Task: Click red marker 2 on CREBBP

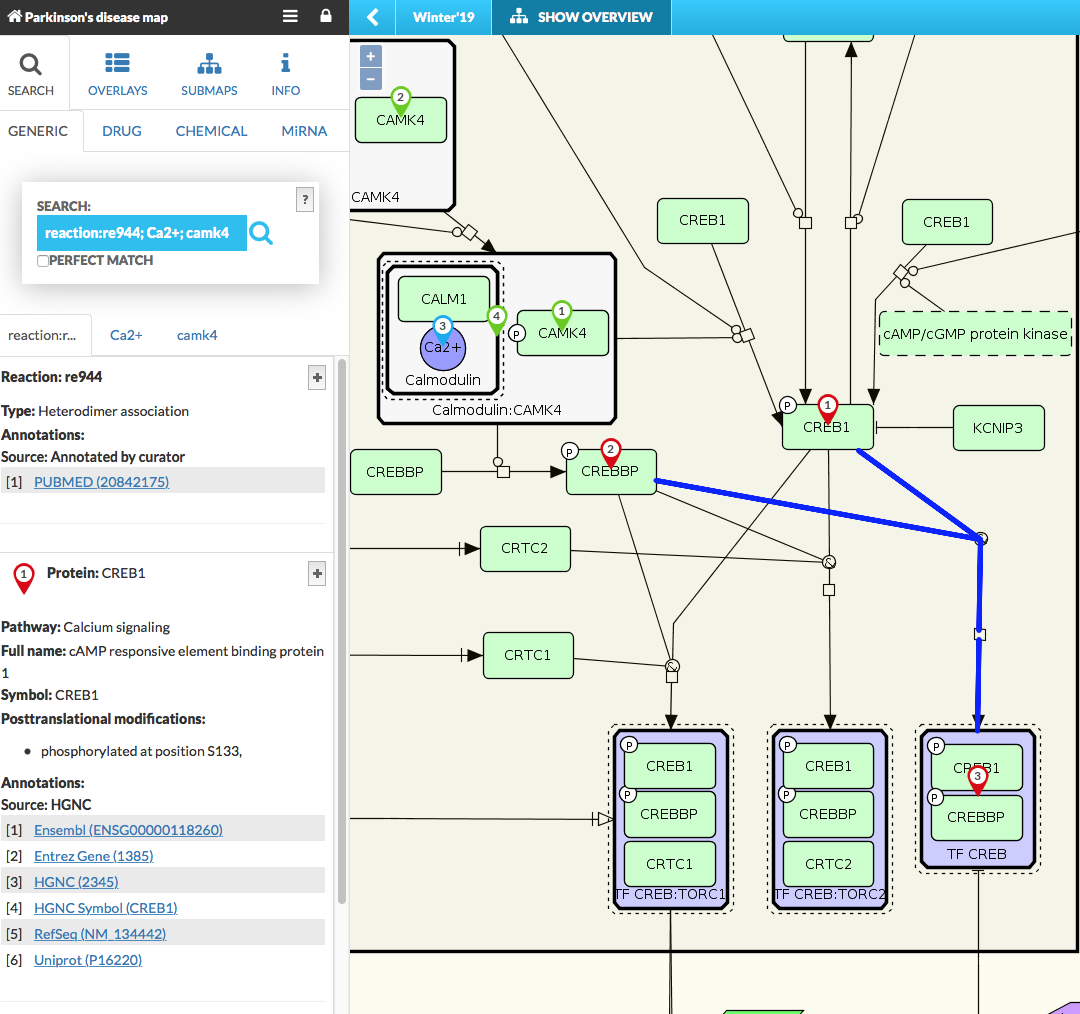Action: [x=611, y=452]
